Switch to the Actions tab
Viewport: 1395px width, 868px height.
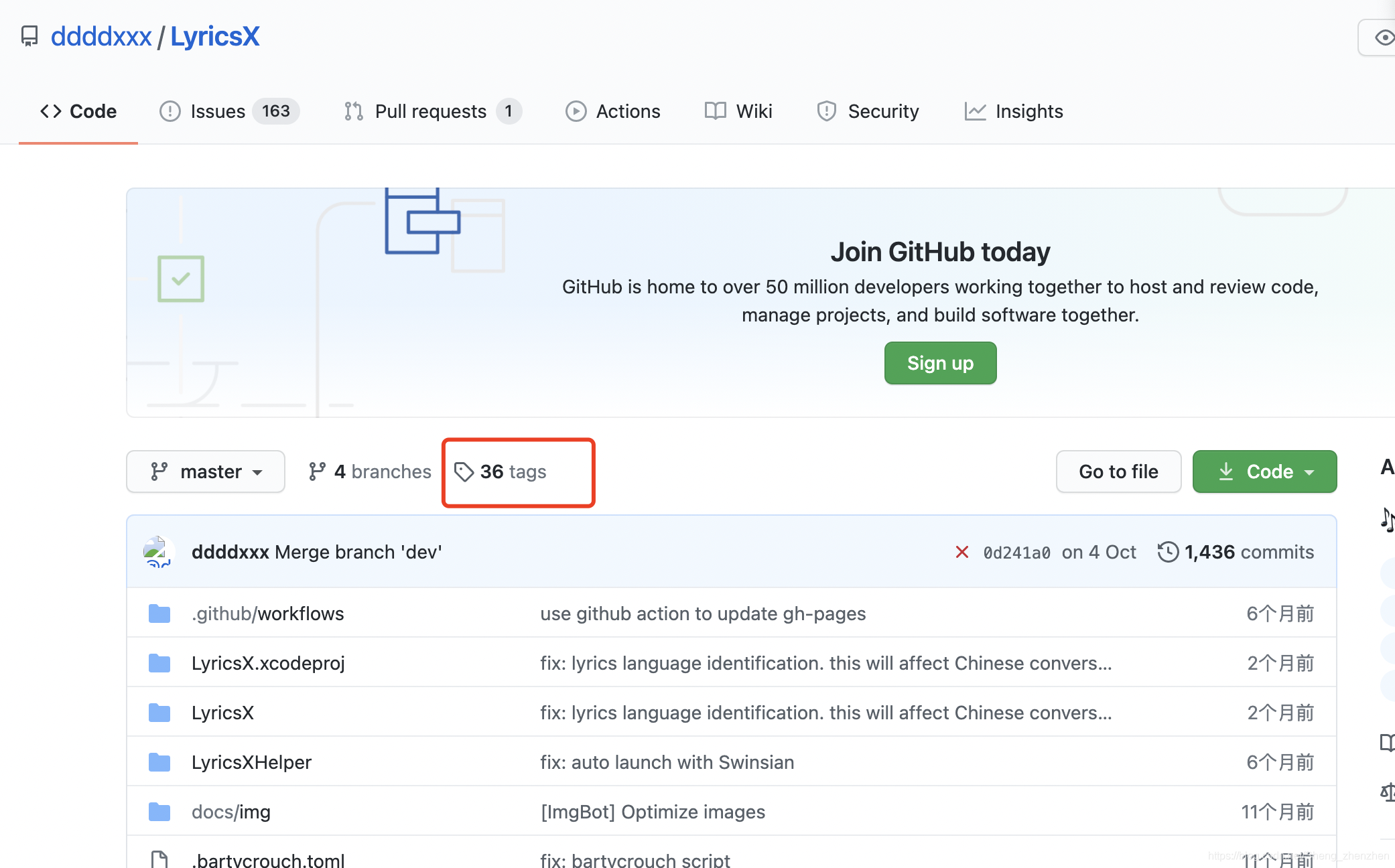click(612, 111)
